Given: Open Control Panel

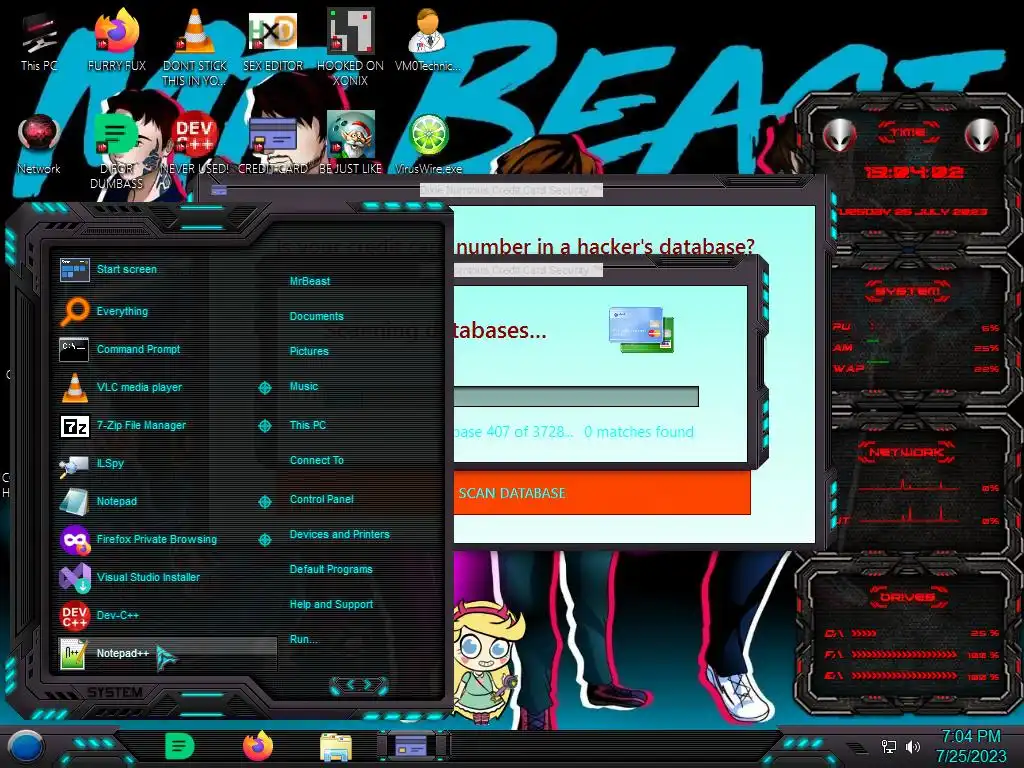Looking at the screenshot, I should pos(321,499).
